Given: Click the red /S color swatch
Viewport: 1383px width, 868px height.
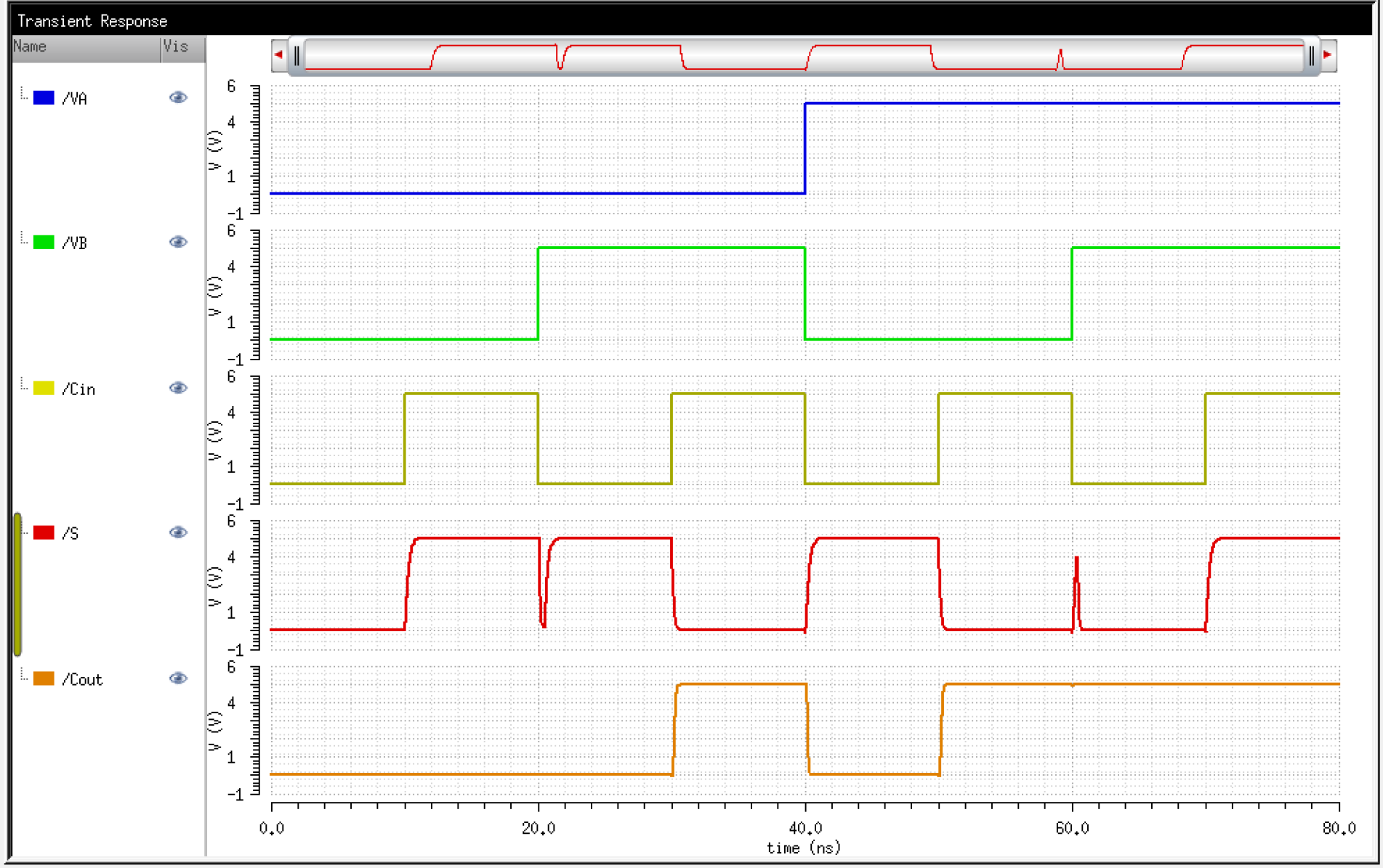Looking at the screenshot, I should 44,532.
